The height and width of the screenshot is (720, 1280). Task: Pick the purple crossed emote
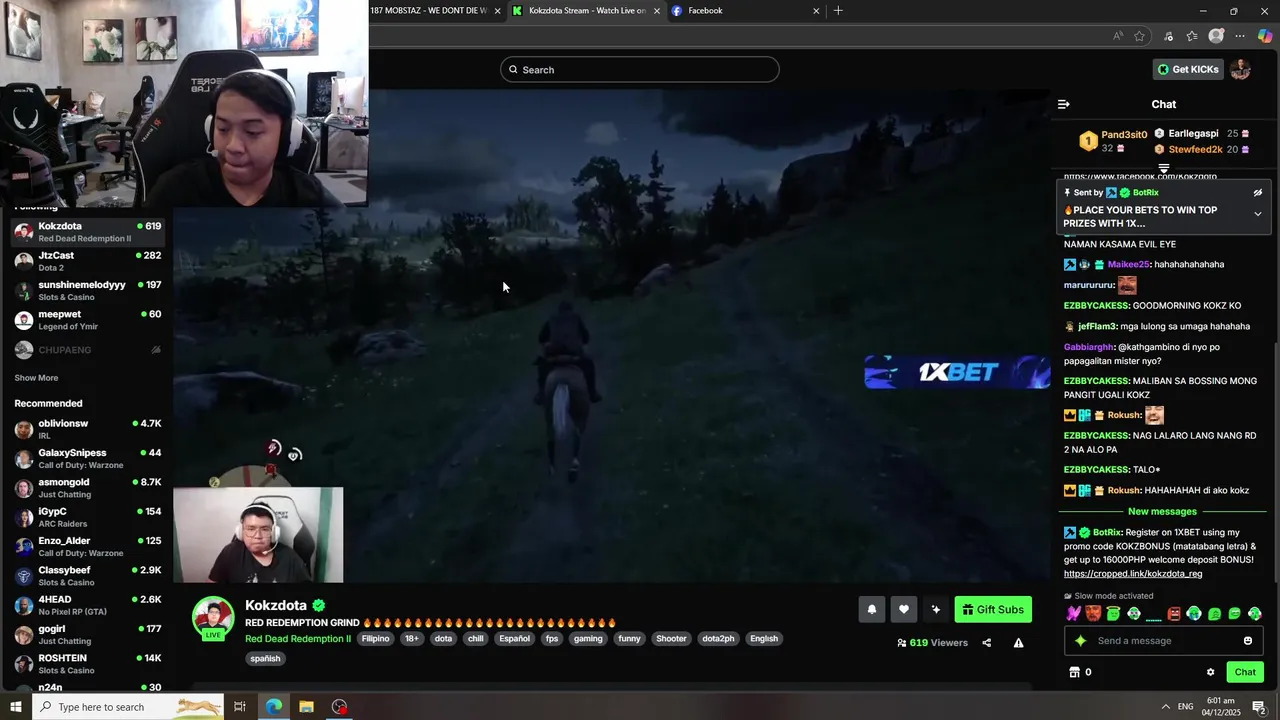coord(1073,614)
